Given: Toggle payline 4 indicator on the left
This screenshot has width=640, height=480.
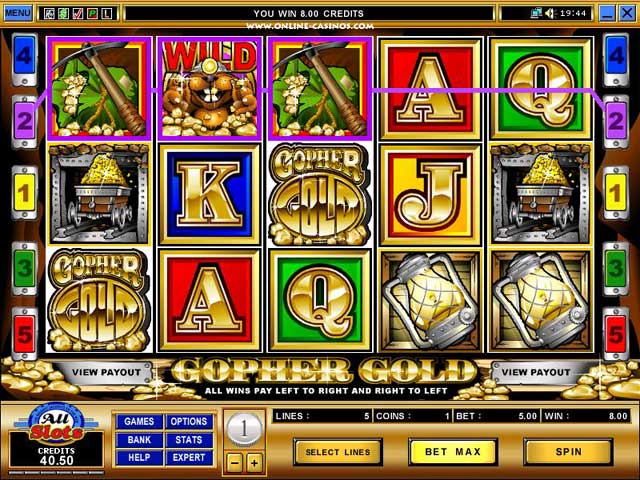Looking at the screenshot, I should click(24, 60).
